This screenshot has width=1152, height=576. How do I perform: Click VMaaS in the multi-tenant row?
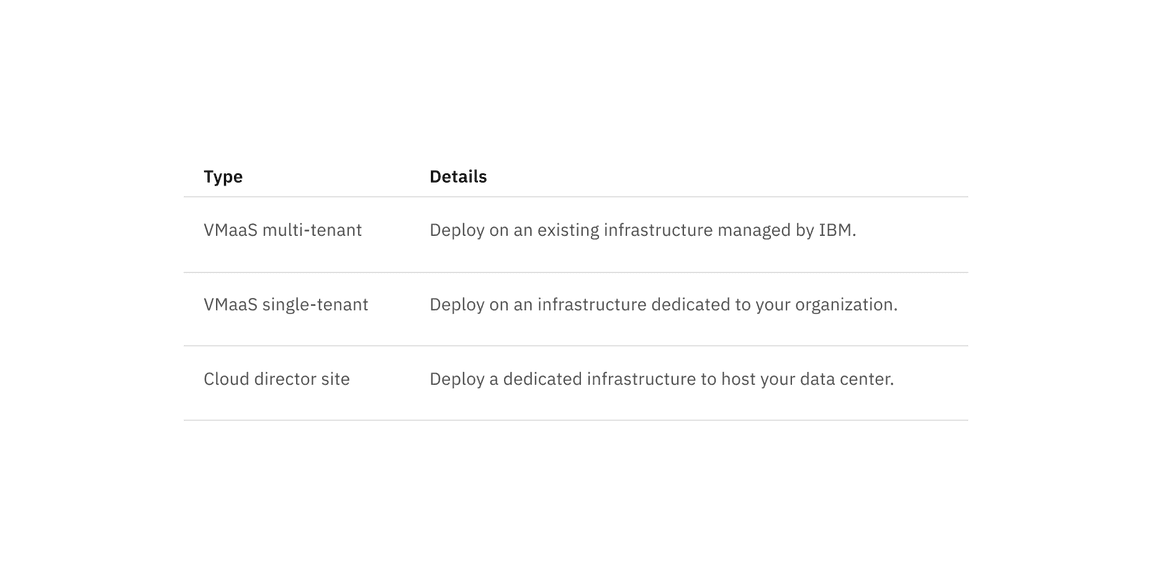[230, 230]
